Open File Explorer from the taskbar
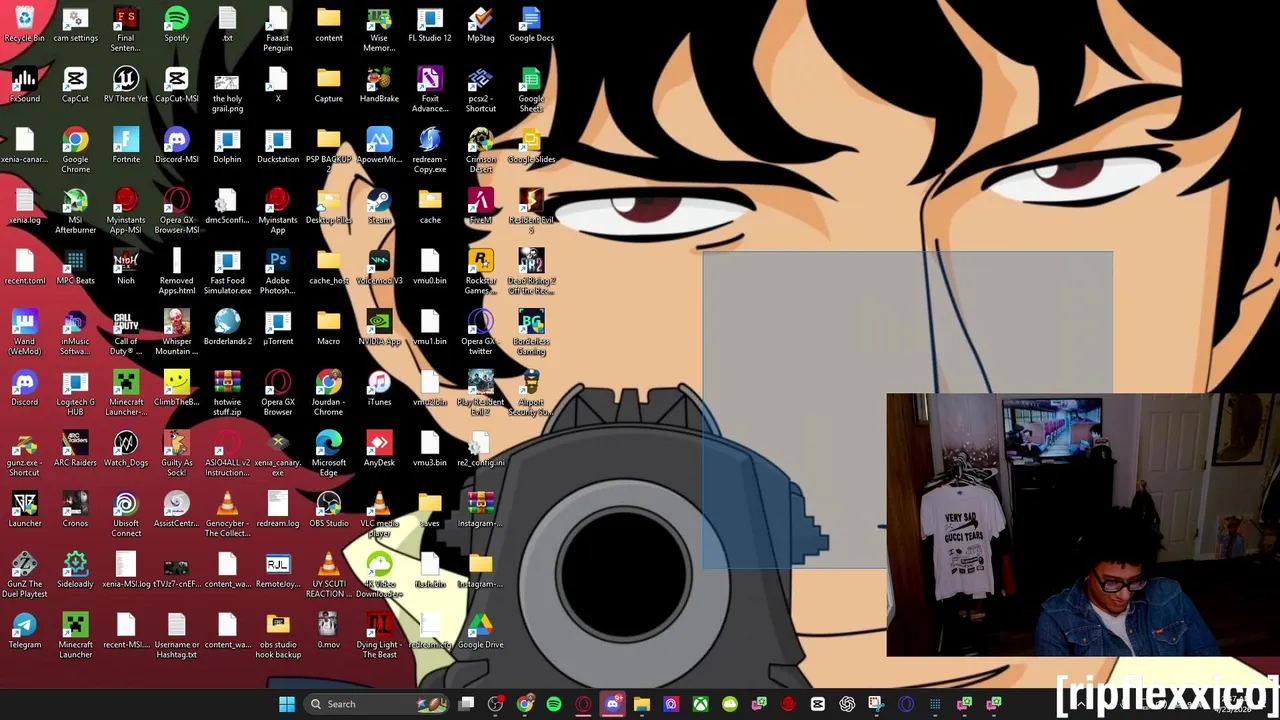Image resolution: width=1280 pixels, height=720 pixels. [642, 704]
